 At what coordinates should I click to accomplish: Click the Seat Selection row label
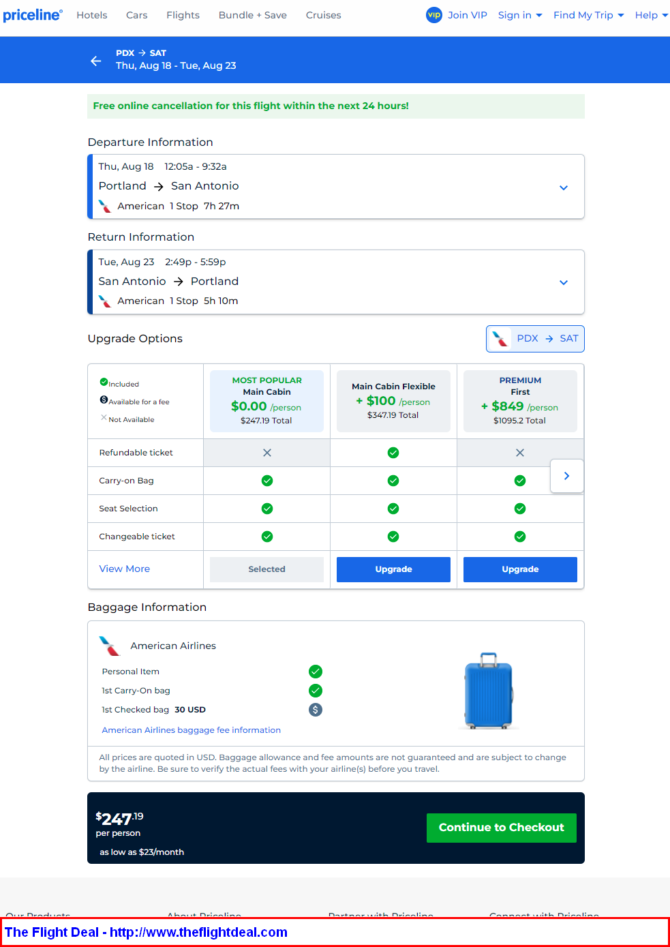pos(128,509)
